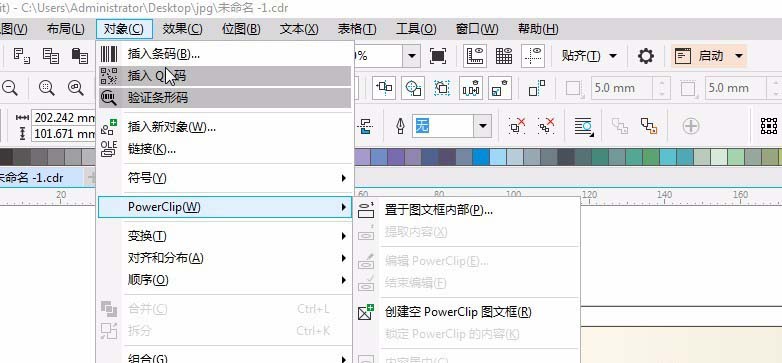Image resolution: width=782 pixels, height=363 pixels.
Task: Select 插入 QR 码 from Object menu
Action: coord(224,76)
